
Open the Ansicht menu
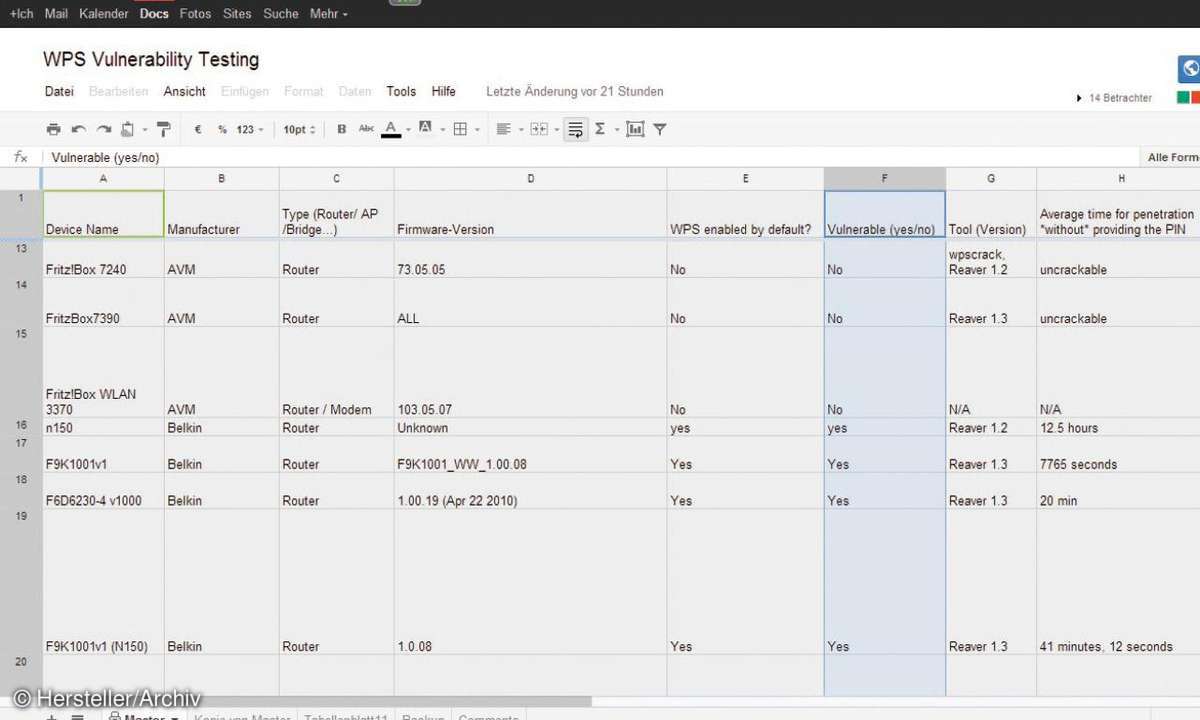pos(185,91)
